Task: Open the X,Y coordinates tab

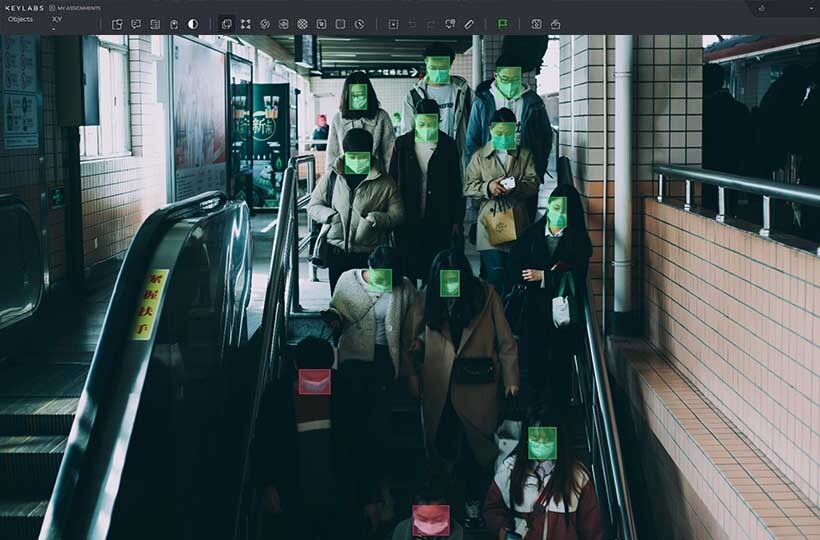Action: 56,19
